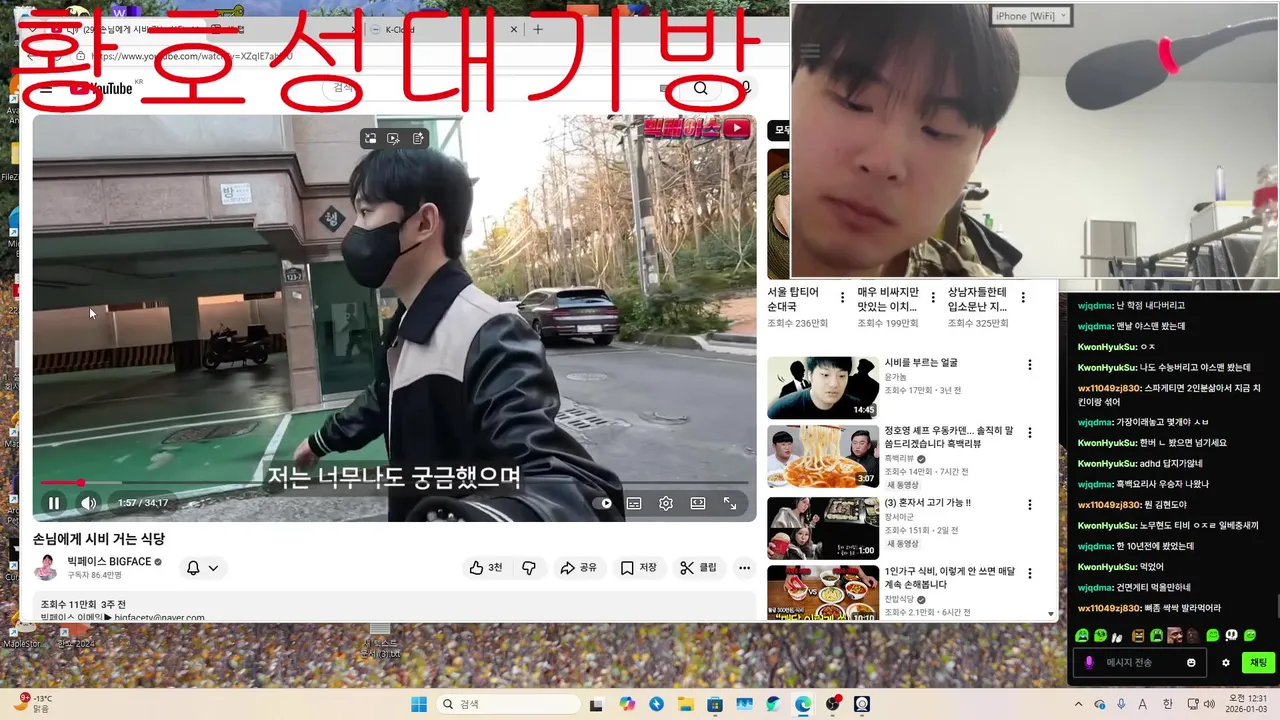Click the middle overlay icon atop the video
Screen dimensions: 1280x720
(x=393, y=139)
